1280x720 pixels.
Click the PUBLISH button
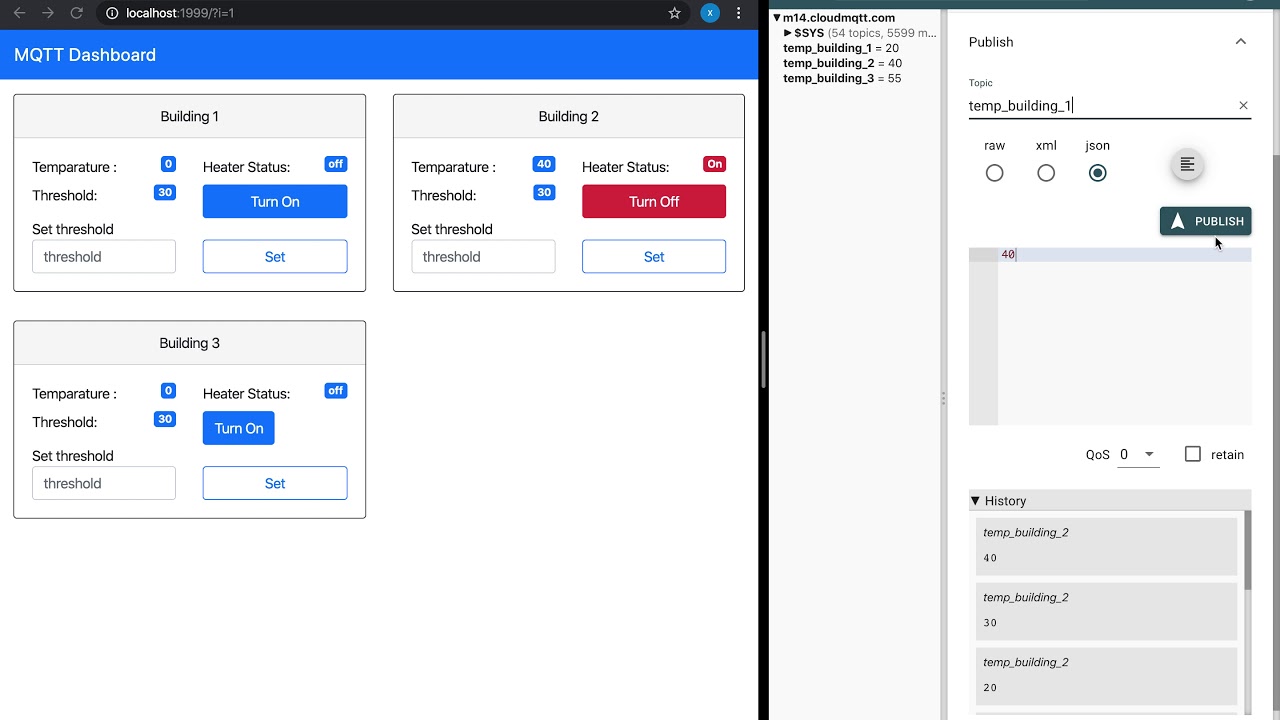click(x=1205, y=221)
